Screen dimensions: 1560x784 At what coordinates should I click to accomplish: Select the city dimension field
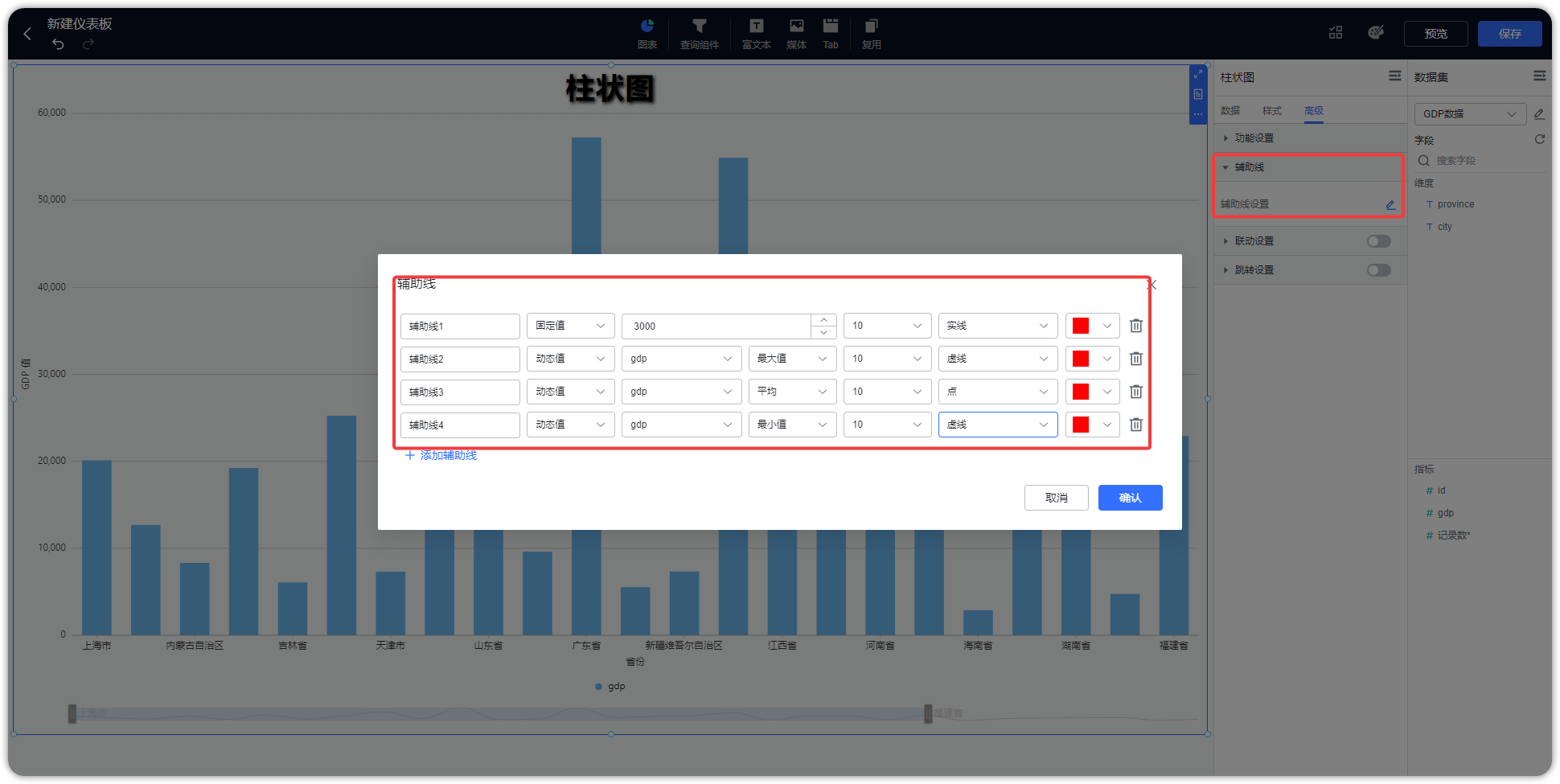click(1445, 227)
